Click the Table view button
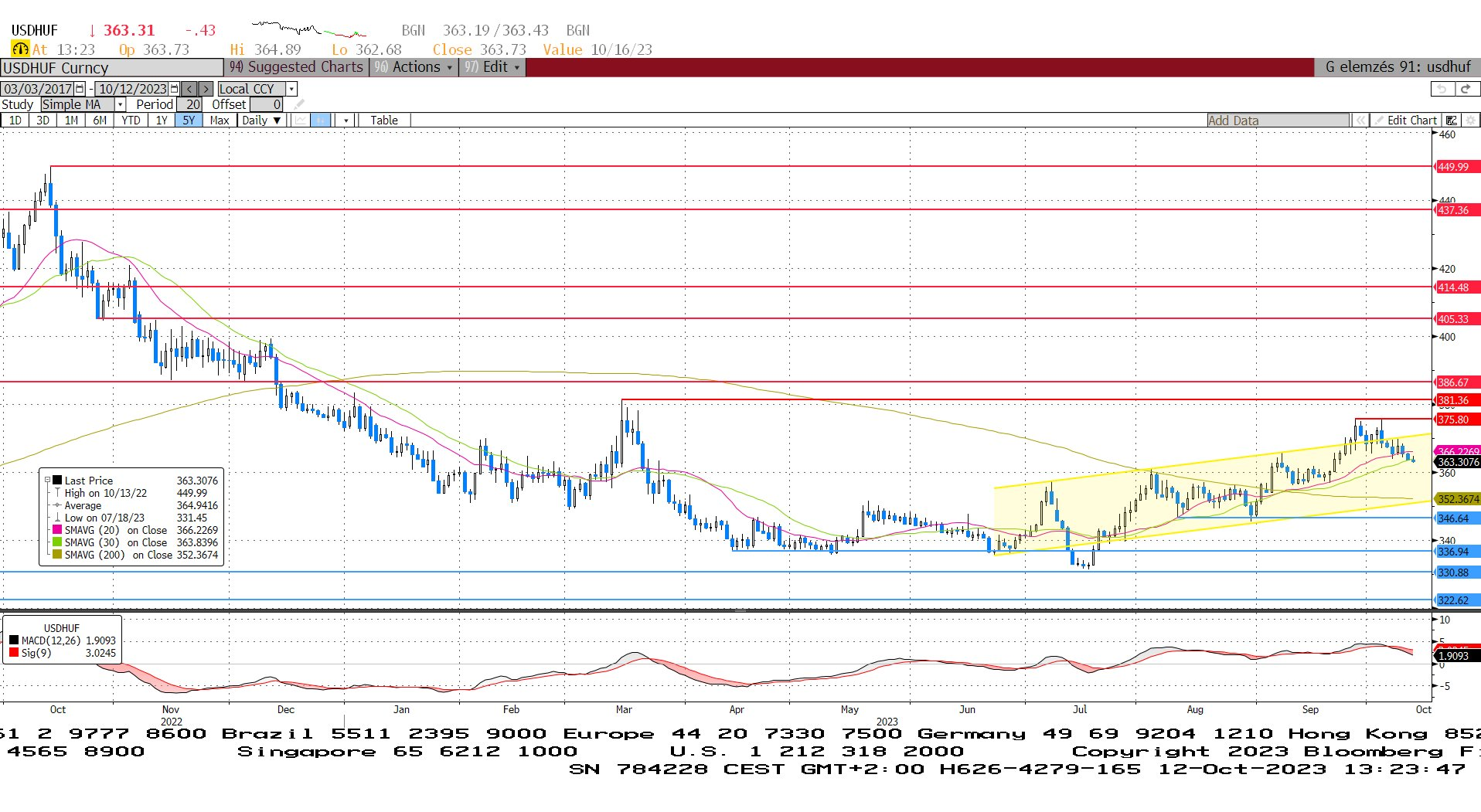Screen dimensions: 1481x812 tap(383, 121)
